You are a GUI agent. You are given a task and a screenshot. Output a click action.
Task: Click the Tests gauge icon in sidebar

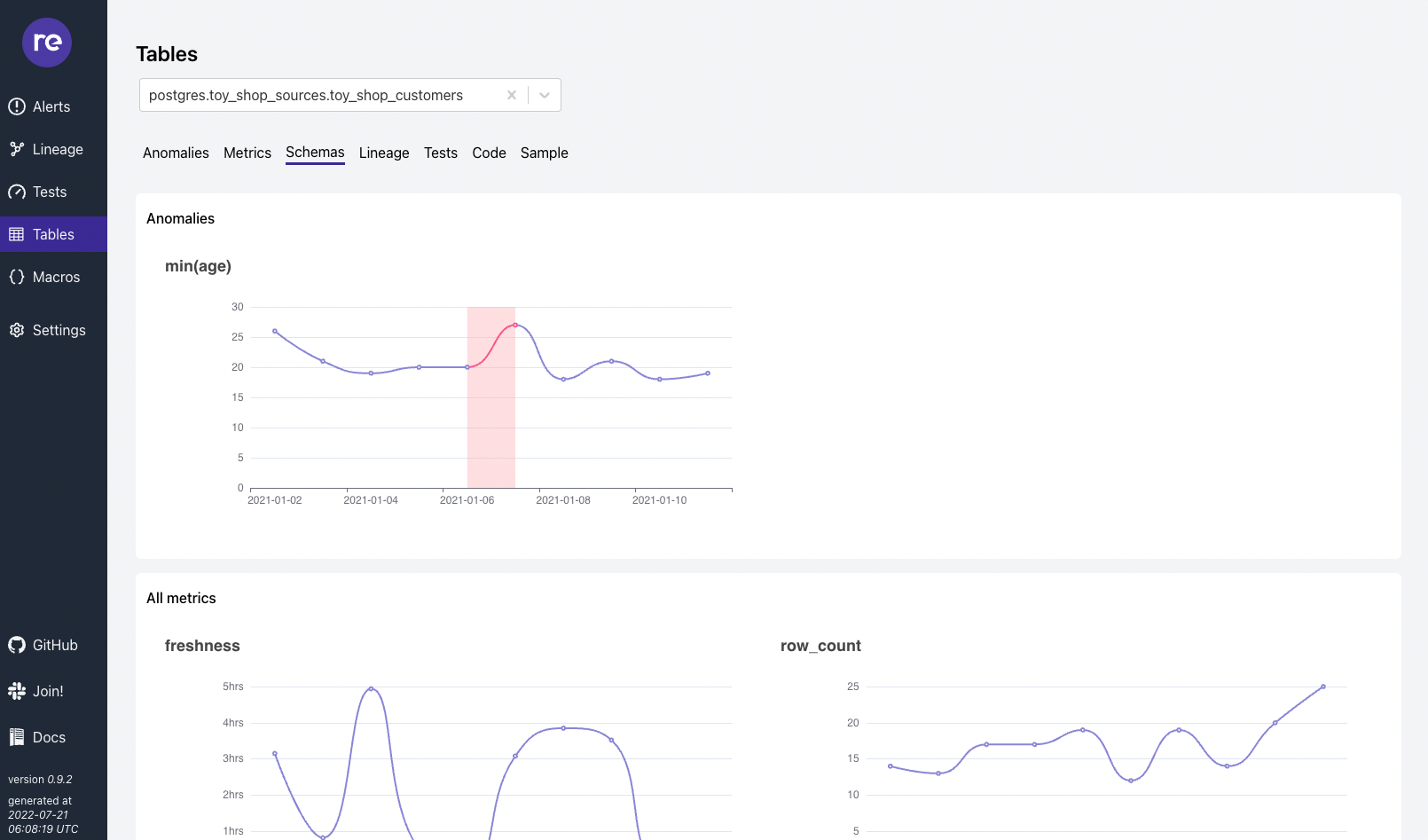[x=17, y=192]
